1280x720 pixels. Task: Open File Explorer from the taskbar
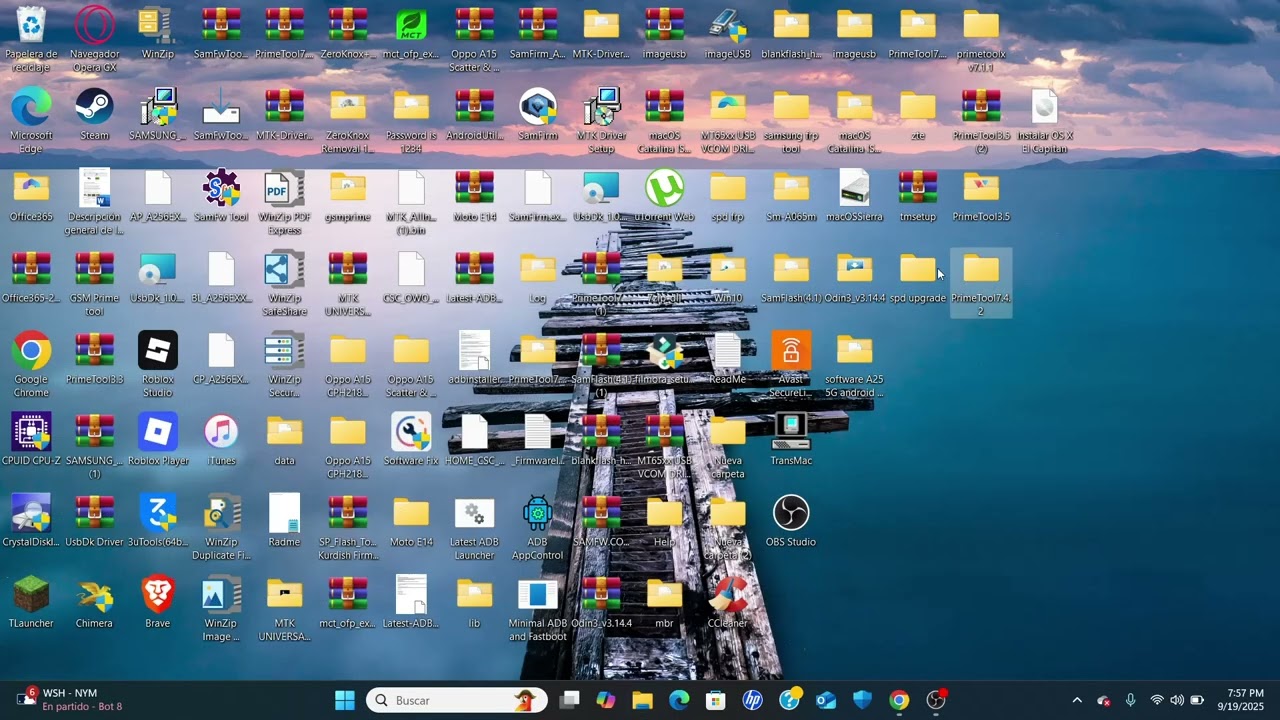642,700
